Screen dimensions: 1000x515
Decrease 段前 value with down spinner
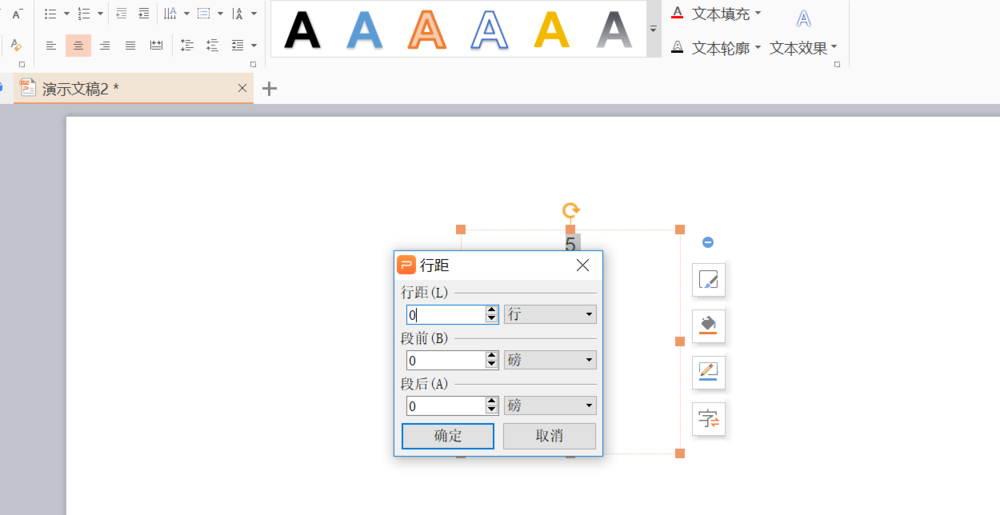(x=492, y=365)
